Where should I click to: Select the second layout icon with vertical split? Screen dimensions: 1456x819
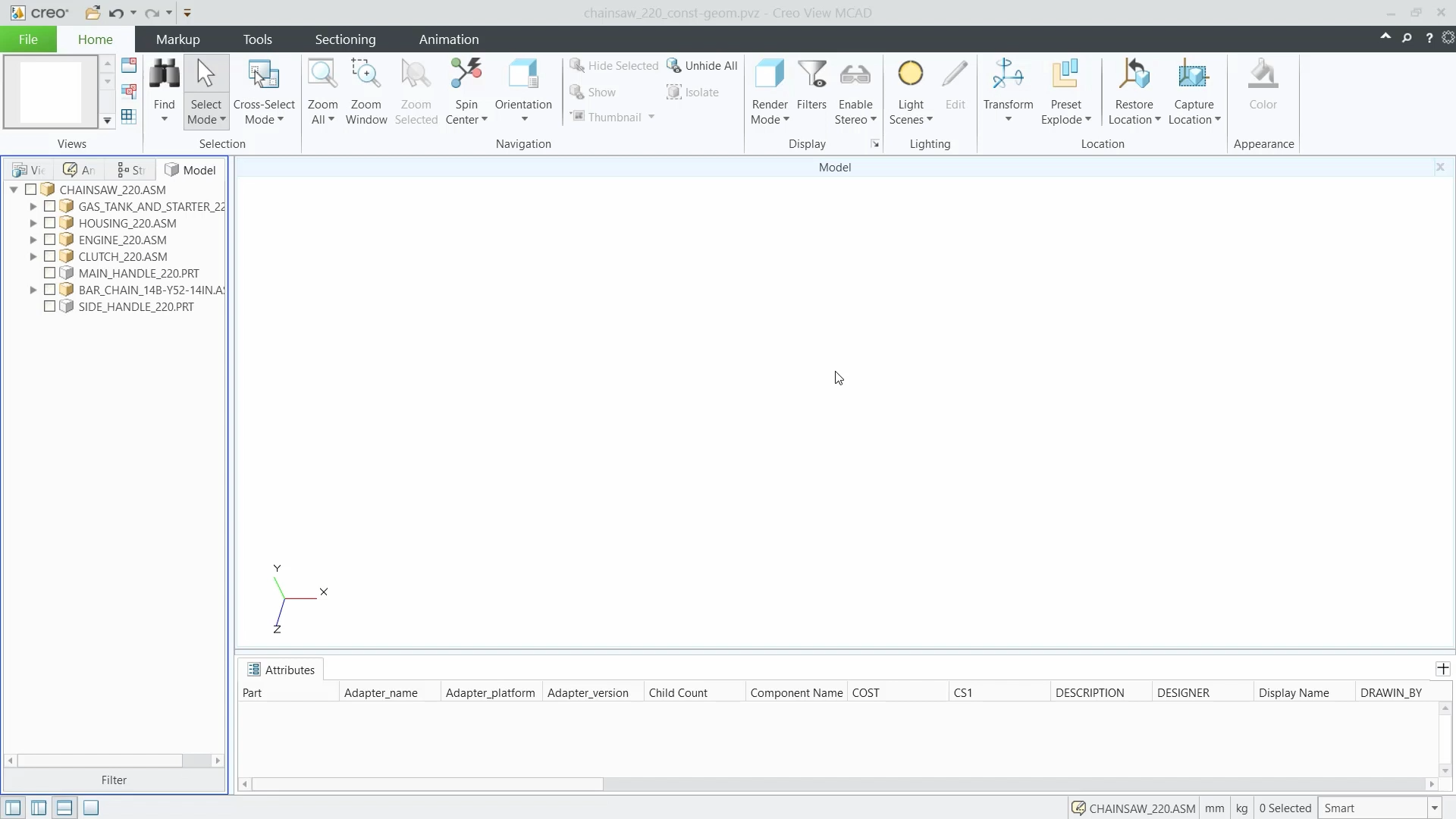pos(39,808)
